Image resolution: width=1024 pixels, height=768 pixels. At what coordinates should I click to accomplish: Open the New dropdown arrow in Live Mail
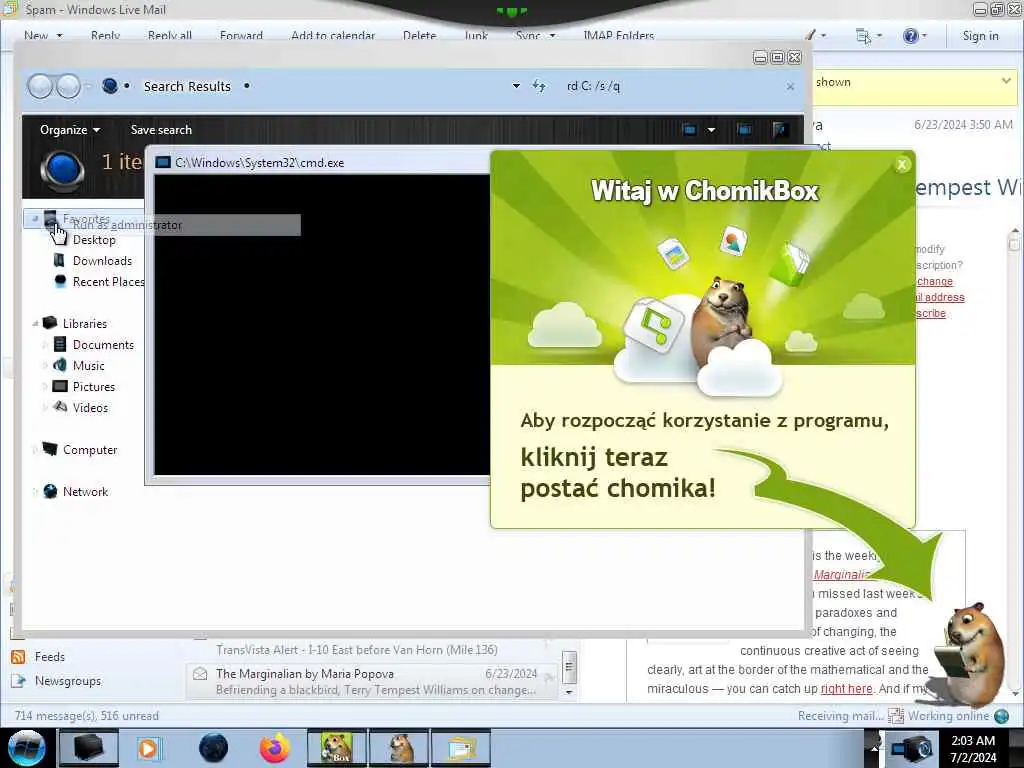pos(59,36)
